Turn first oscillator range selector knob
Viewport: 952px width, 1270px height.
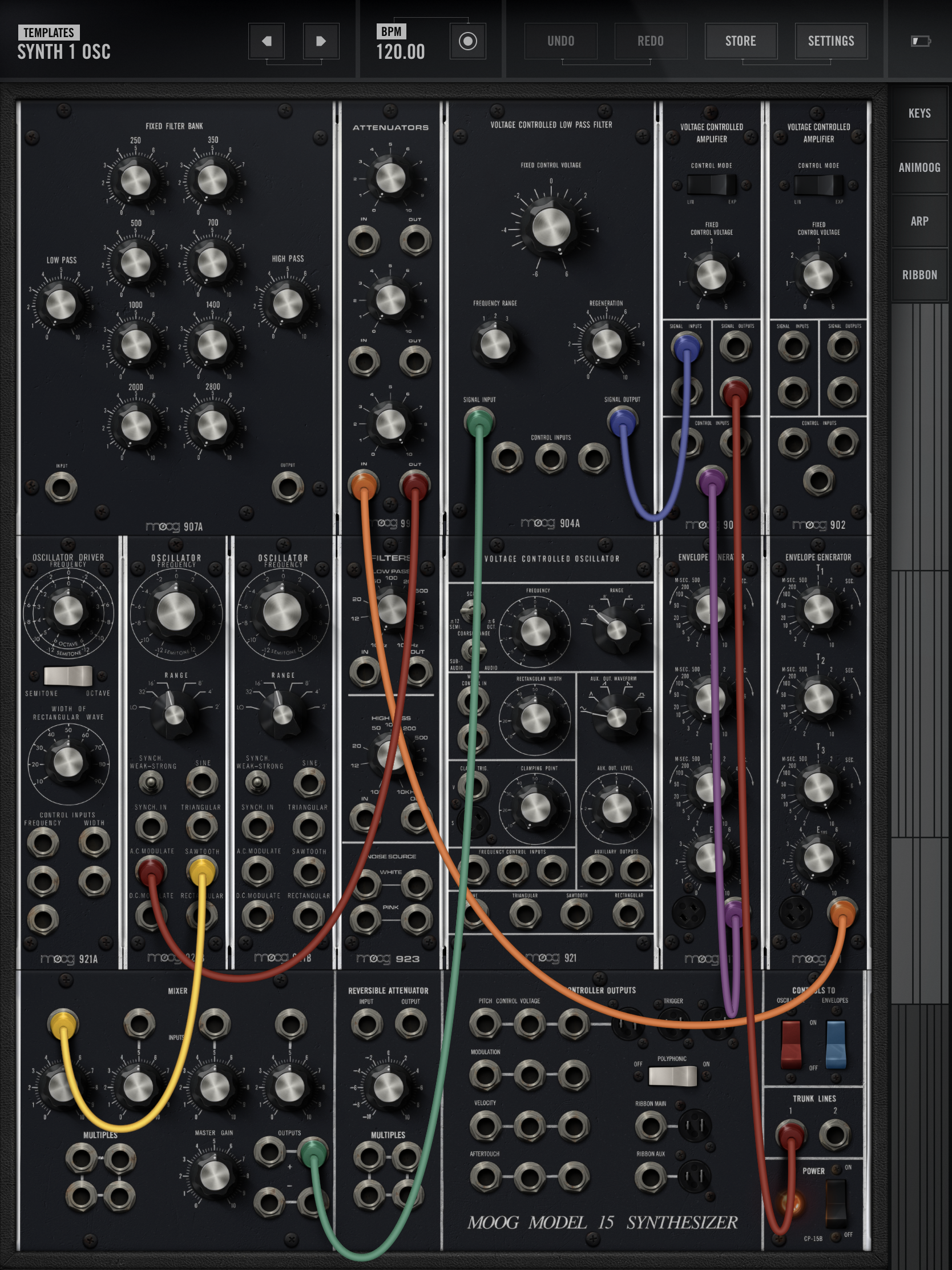tap(174, 715)
